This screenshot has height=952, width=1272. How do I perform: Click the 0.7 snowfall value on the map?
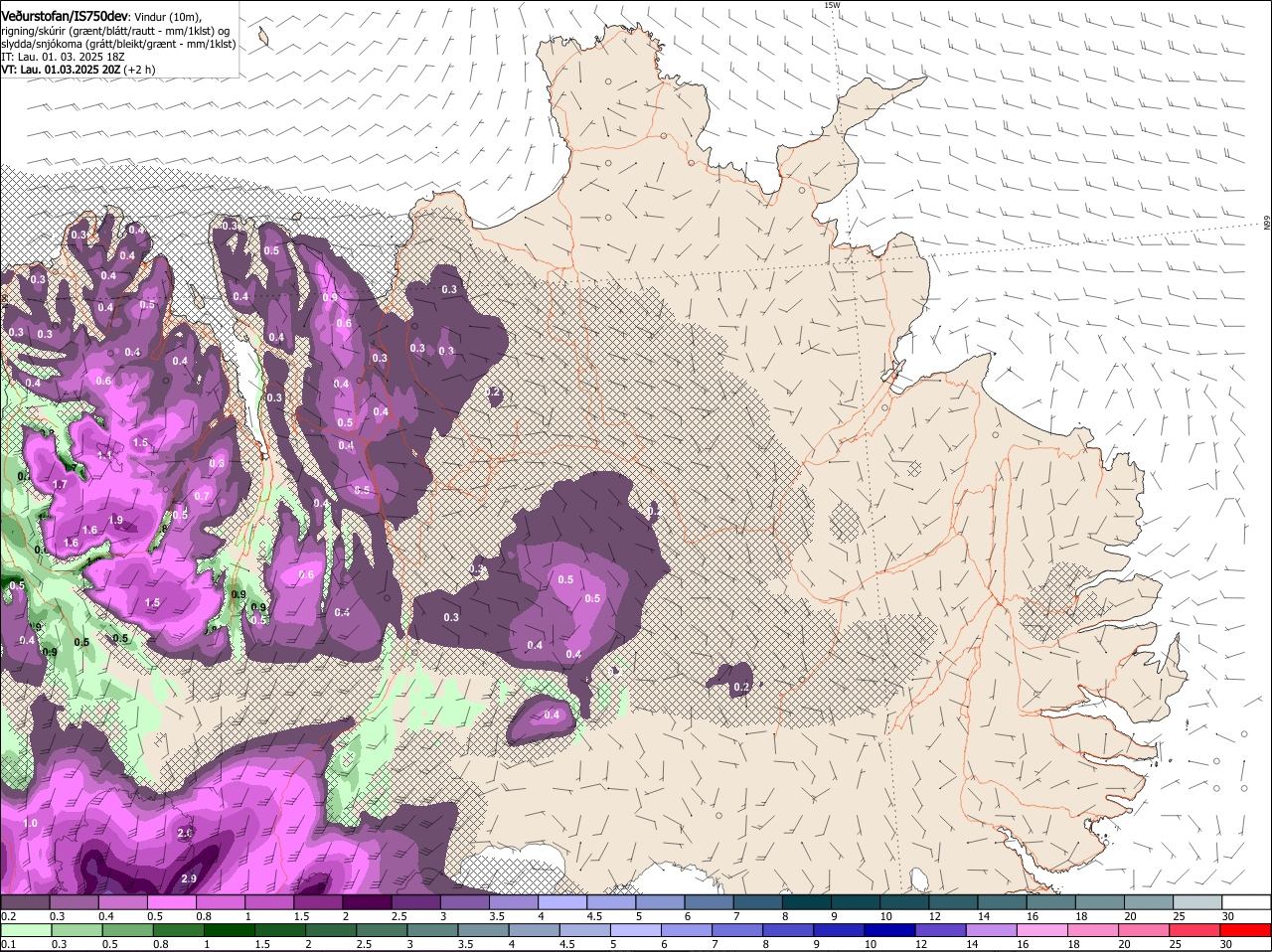pyautogui.click(x=203, y=496)
